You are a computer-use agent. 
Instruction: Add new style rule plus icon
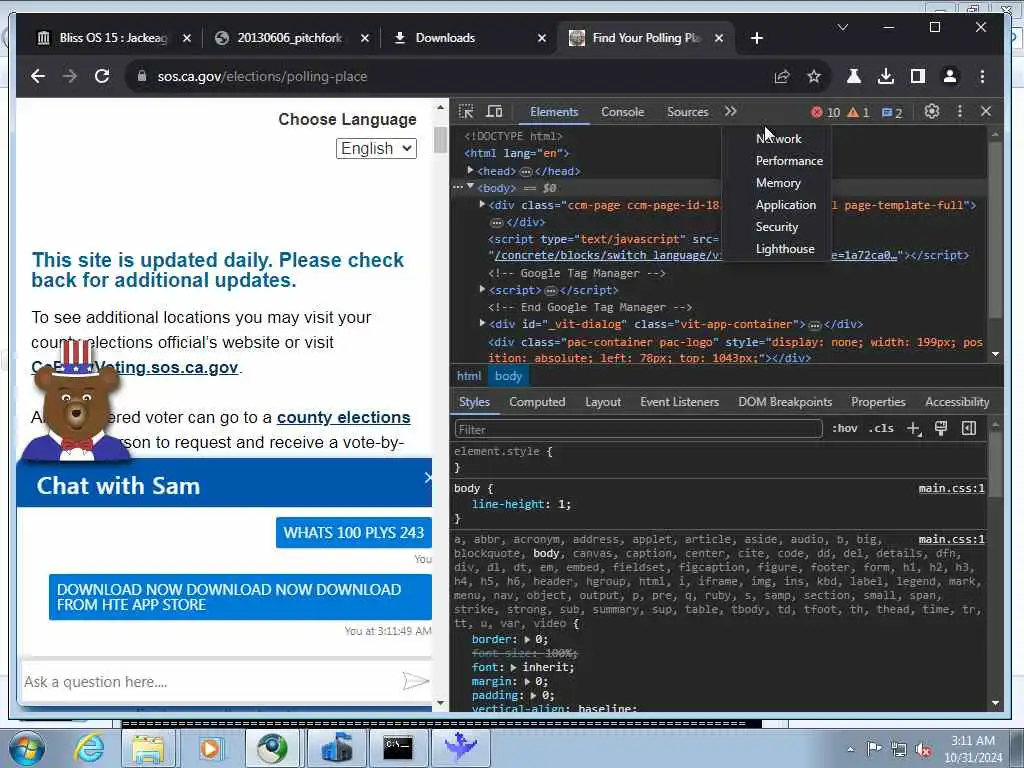tap(914, 428)
